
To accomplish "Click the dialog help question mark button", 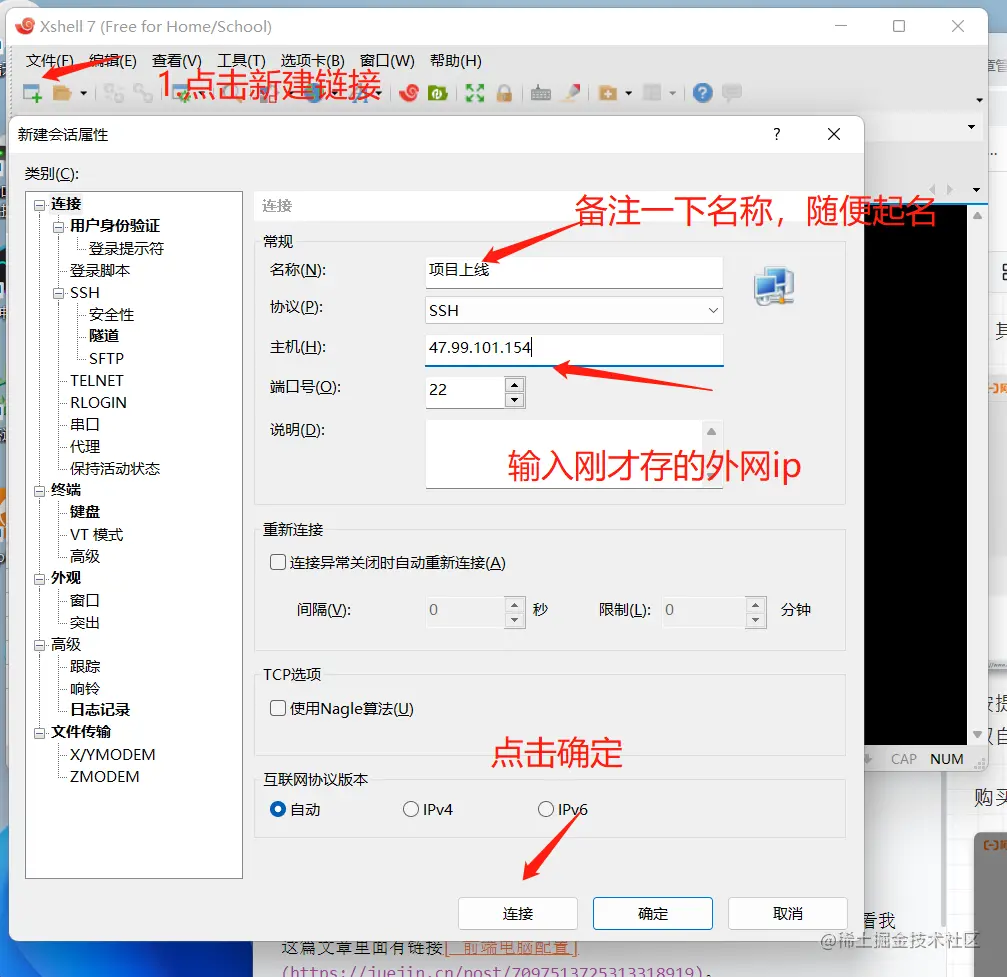I will point(777,134).
